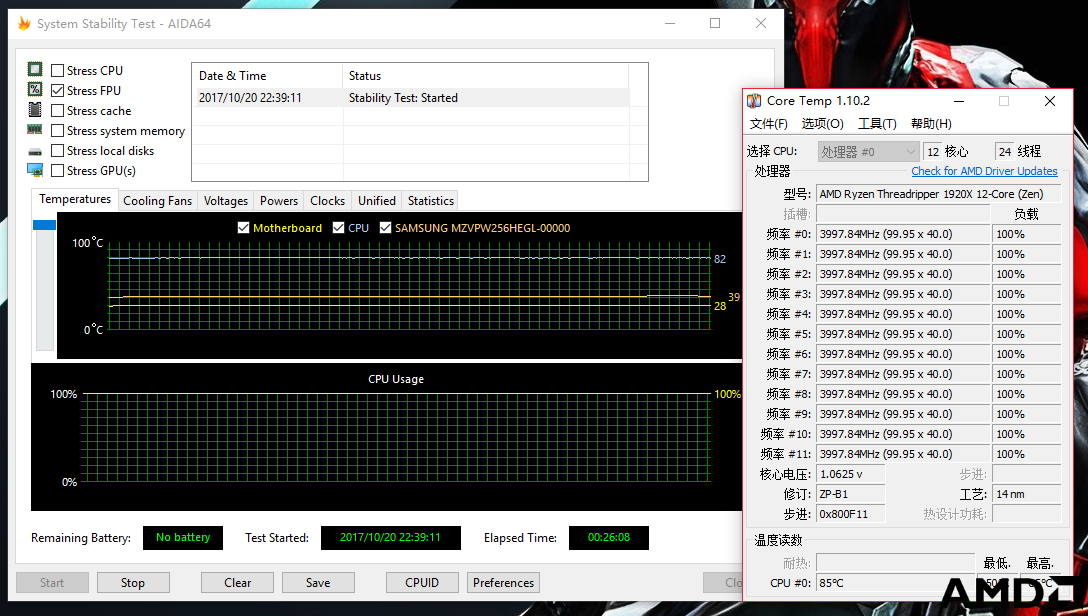Enable Stress system memory checkbox
This screenshot has height=616, width=1088.
tap(58, 130)
